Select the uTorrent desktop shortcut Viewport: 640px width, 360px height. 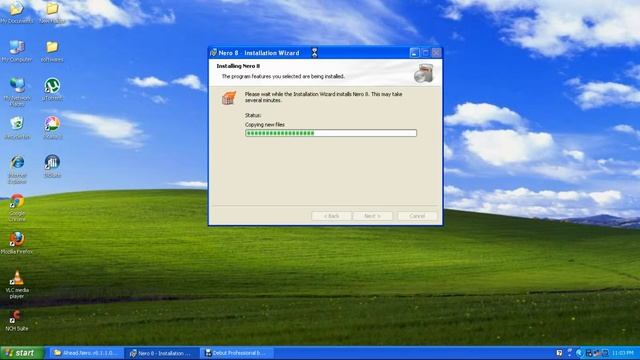click(x=52, y=89)
